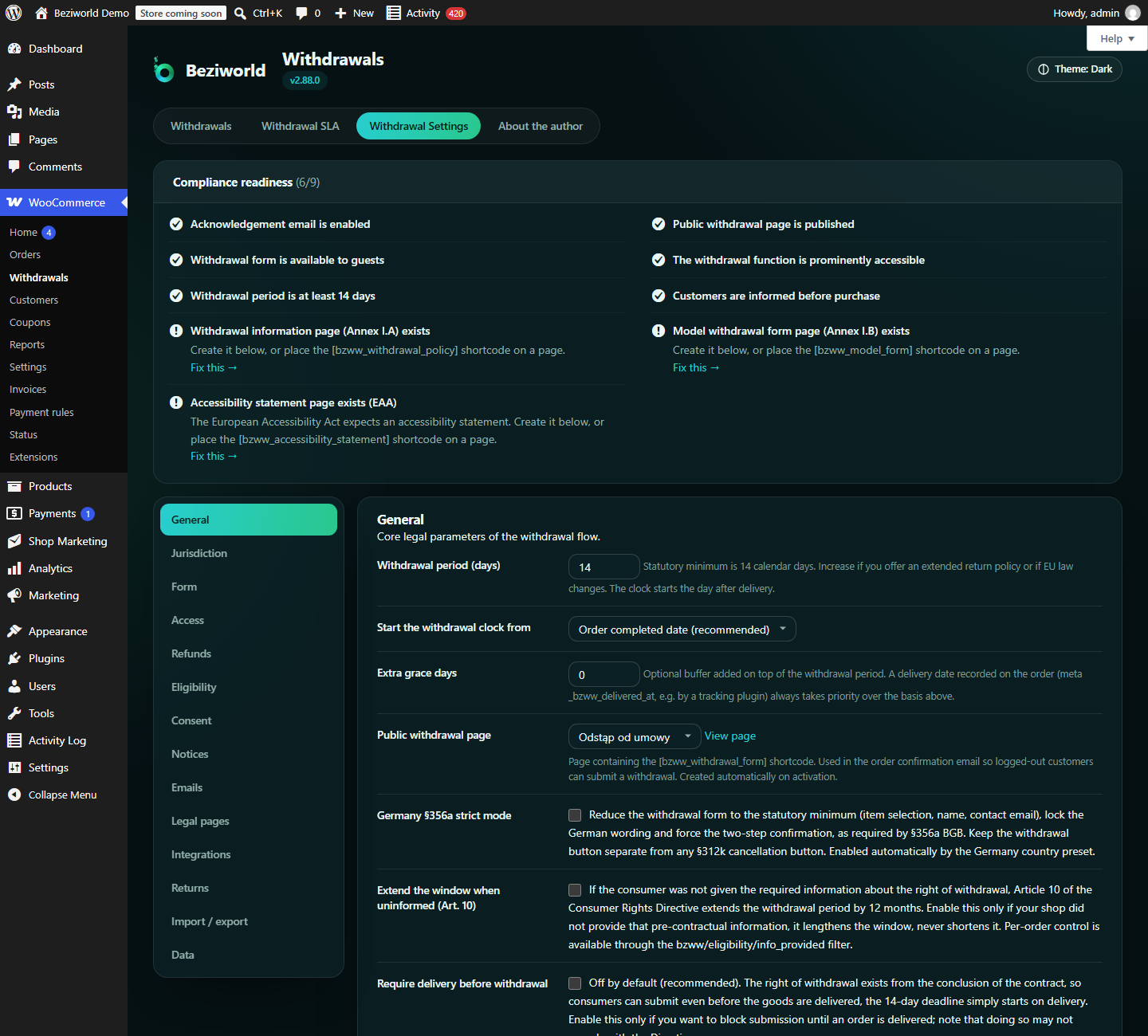Open the Appearance brush icon
The width and height of the screenshot is (1148, 1036).
tap(14, 631)
